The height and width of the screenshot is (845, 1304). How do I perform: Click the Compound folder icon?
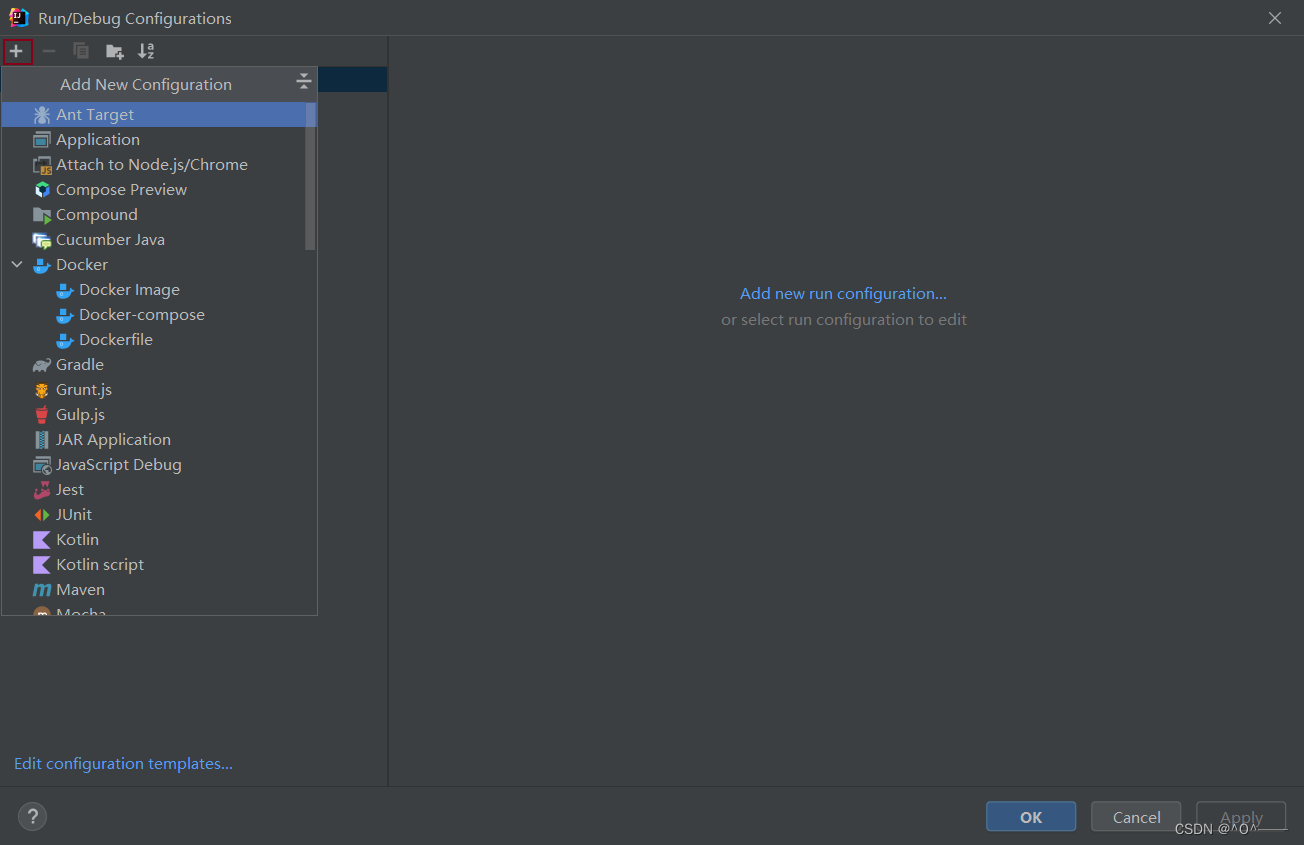42,215
